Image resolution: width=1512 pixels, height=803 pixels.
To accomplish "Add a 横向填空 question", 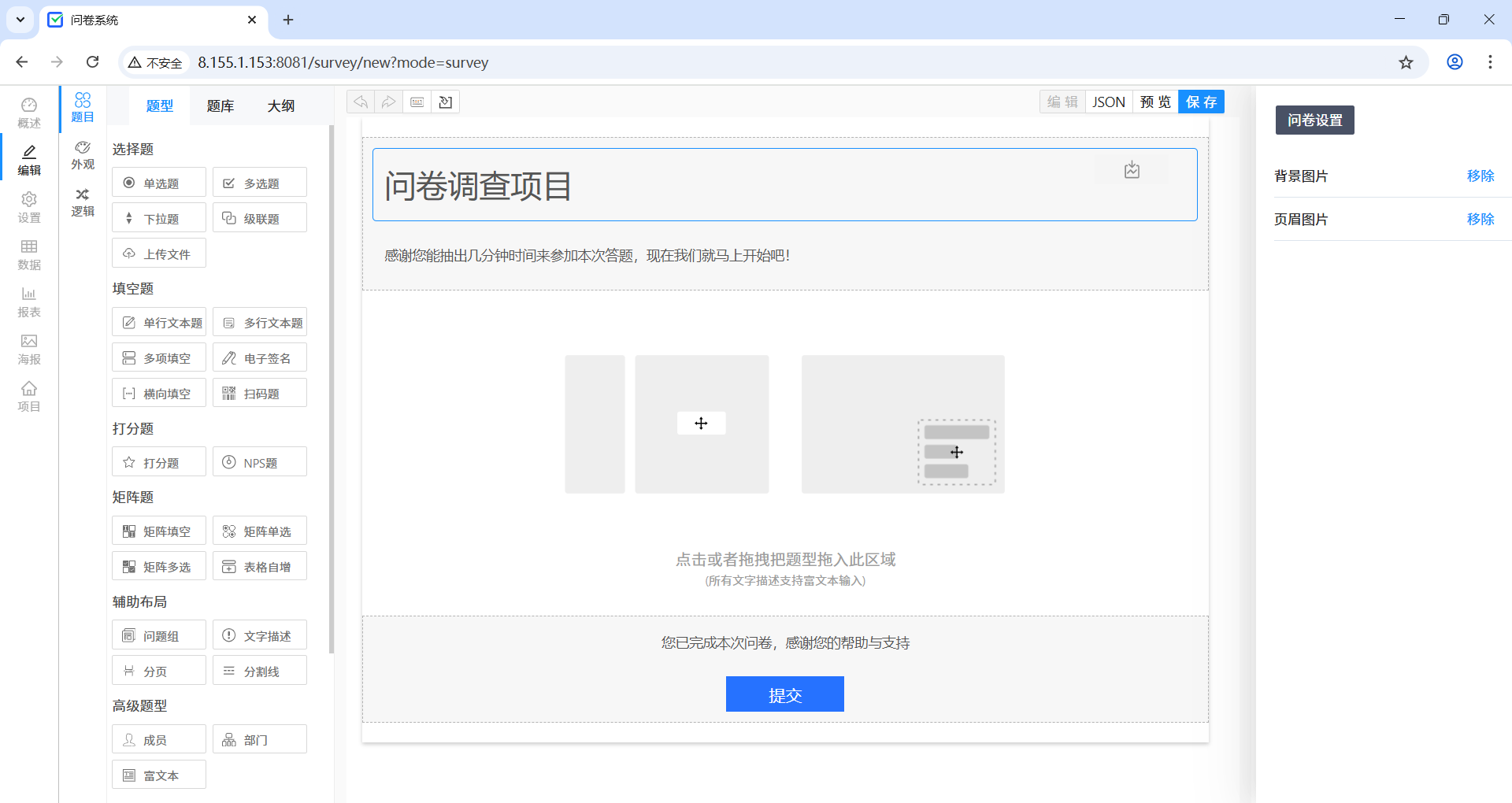I will tap(159, 393).
